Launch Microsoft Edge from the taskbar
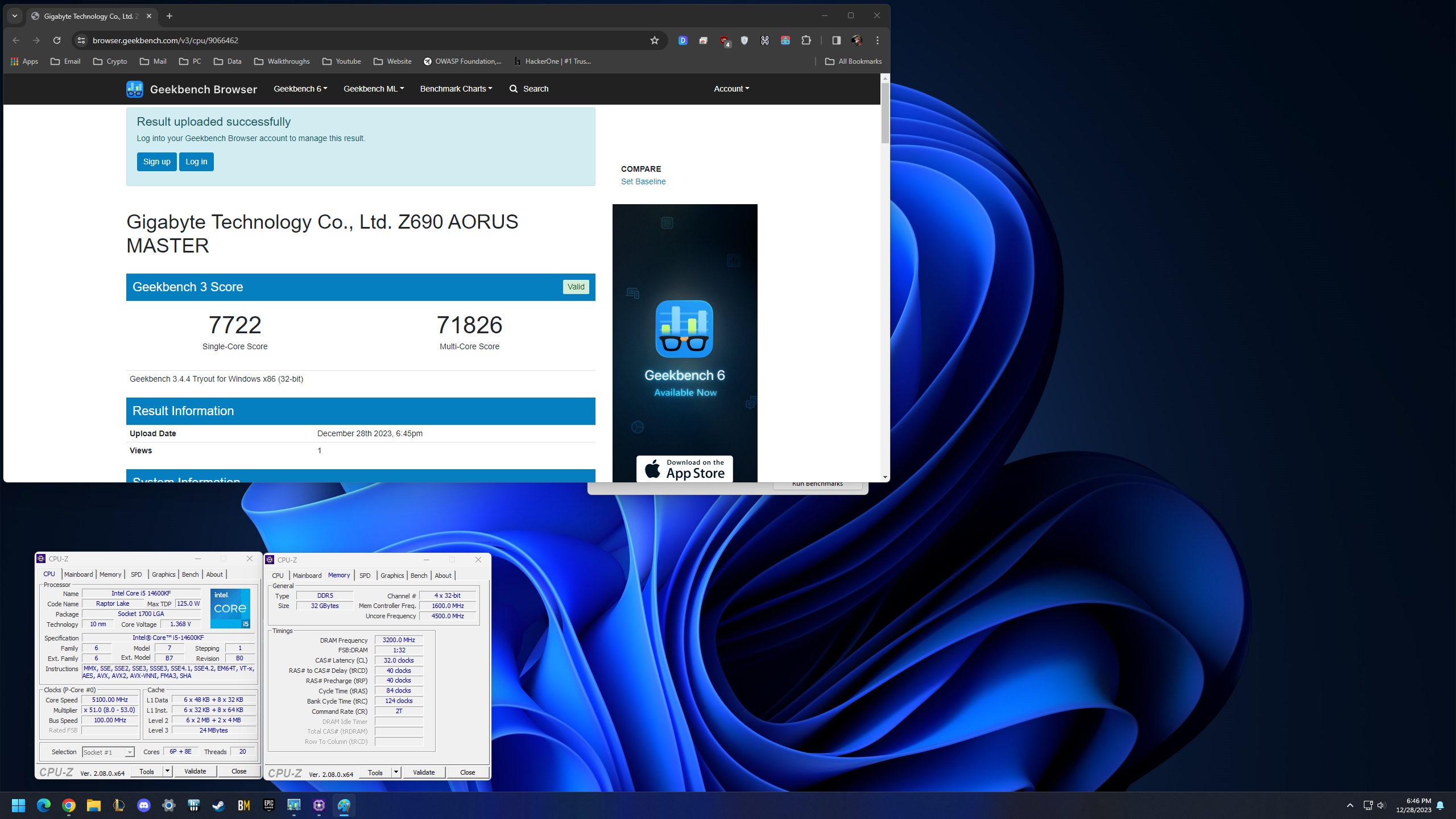 (44, 805)
